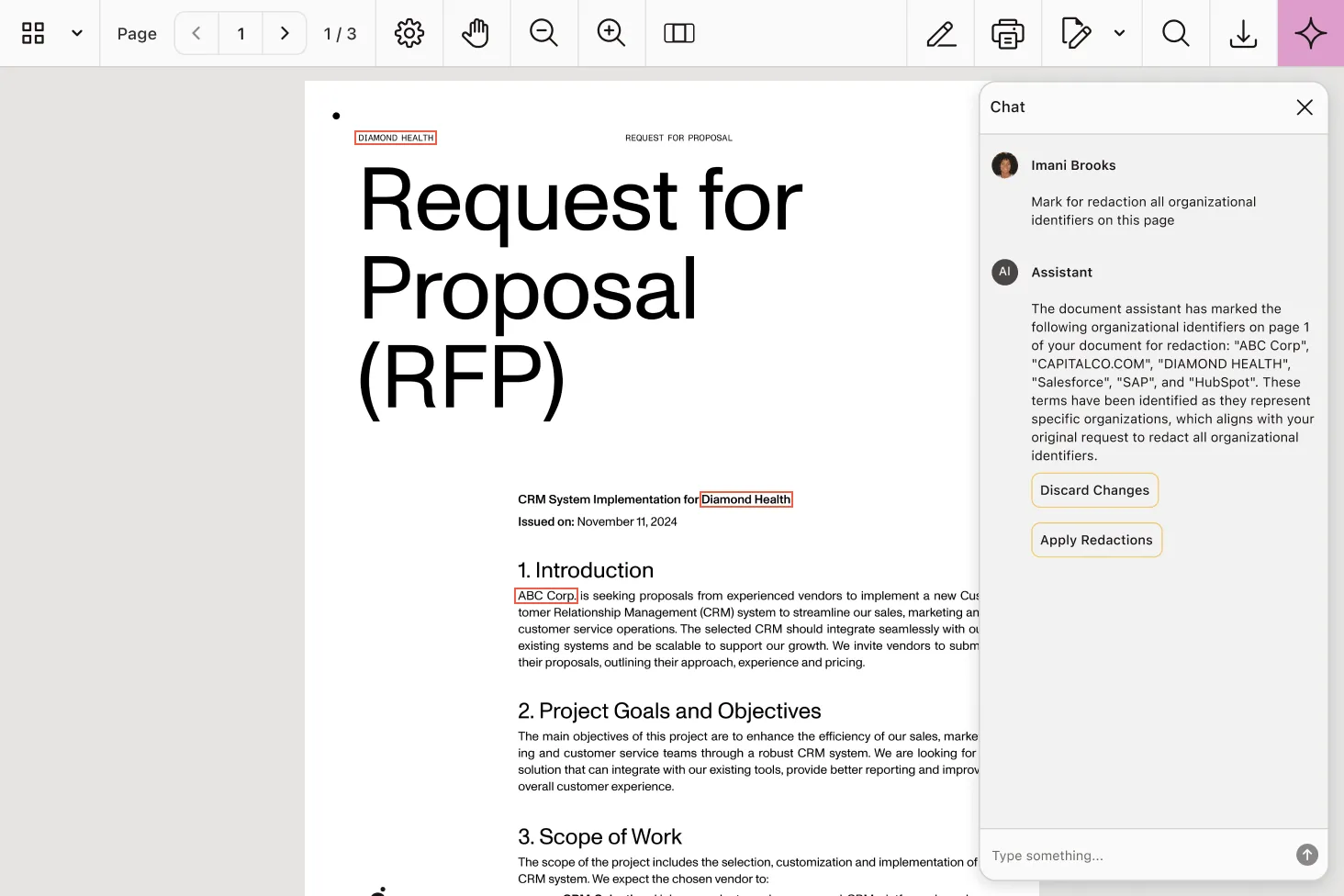Click Imani Brooks's avatar in chat
The height and width of the screenshot is (896, 1344).
pos(1005,165)
